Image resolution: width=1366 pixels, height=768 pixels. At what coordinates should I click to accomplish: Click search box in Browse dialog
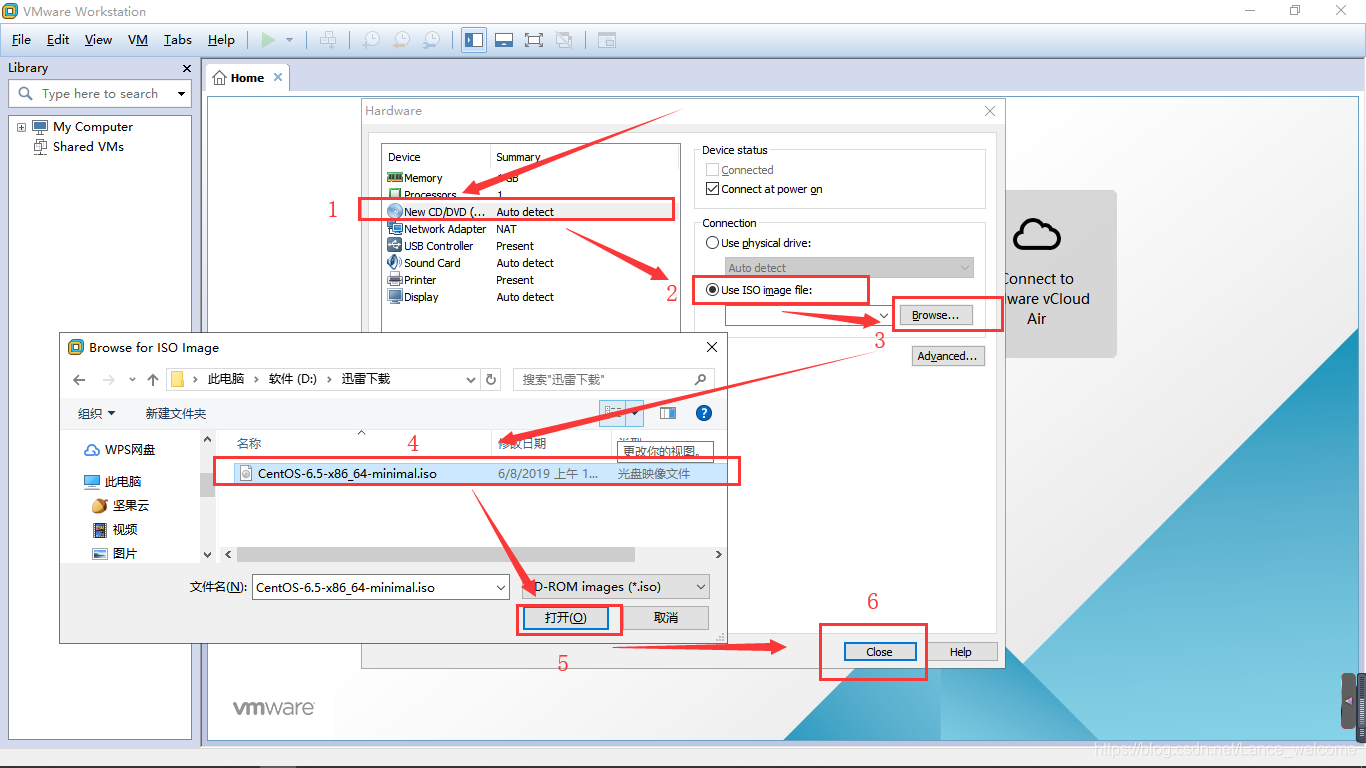pos(614,380)
